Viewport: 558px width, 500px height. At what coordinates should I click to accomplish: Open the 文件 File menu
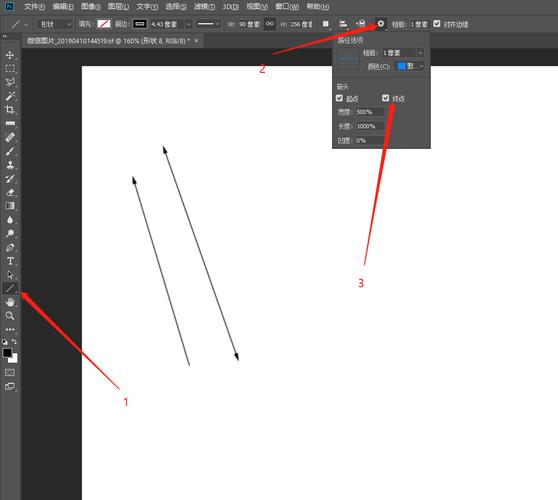[34, 6]
